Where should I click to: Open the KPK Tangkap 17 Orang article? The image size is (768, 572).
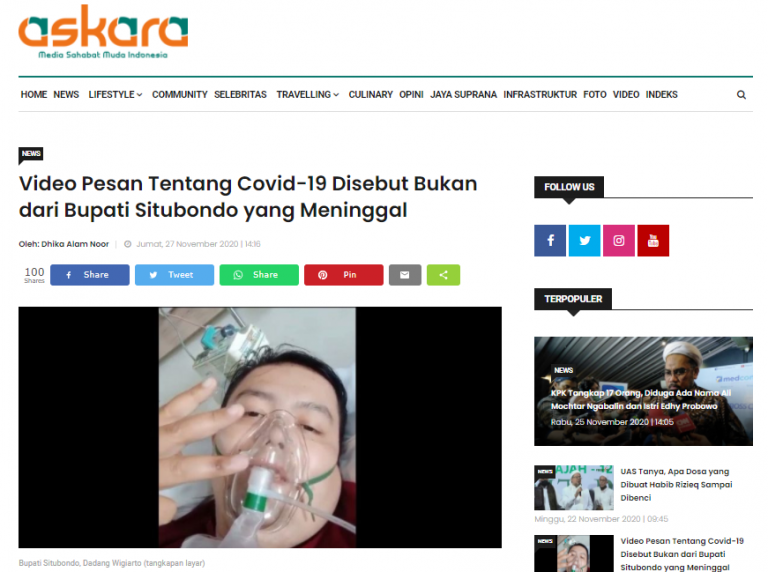coord(641,400)
